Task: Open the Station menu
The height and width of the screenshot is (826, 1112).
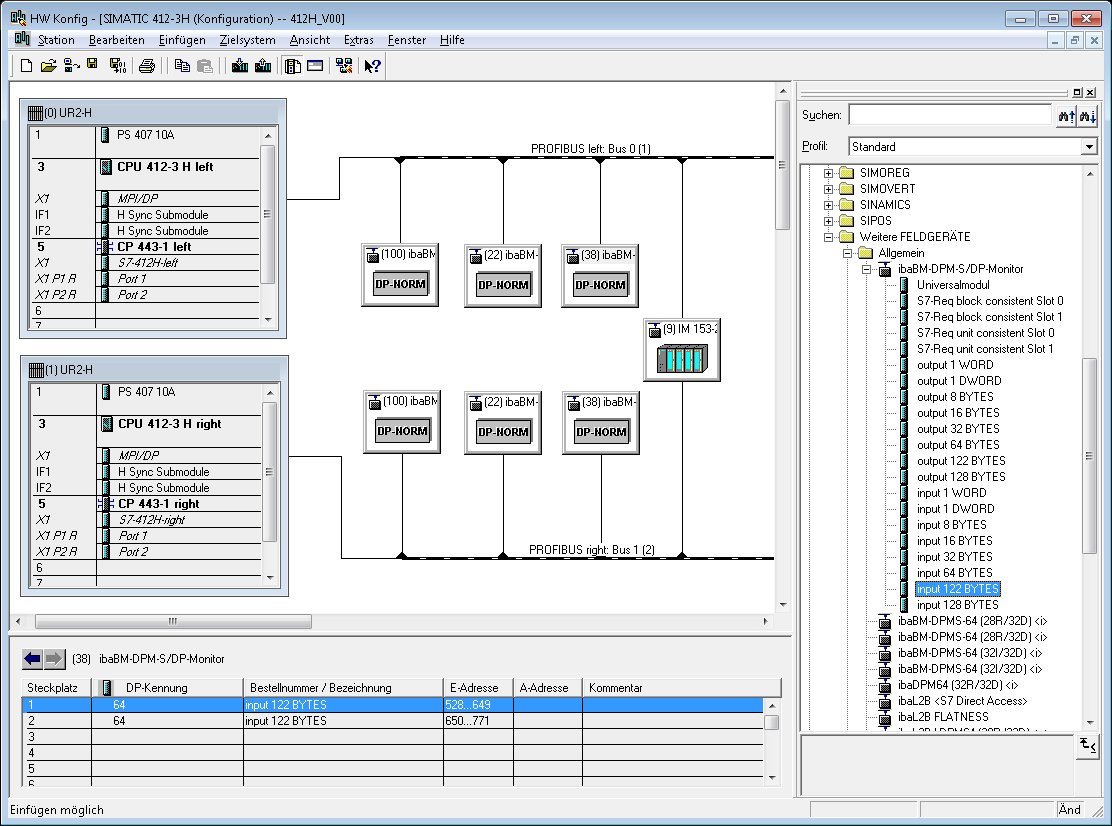Action: pos(56,40)
